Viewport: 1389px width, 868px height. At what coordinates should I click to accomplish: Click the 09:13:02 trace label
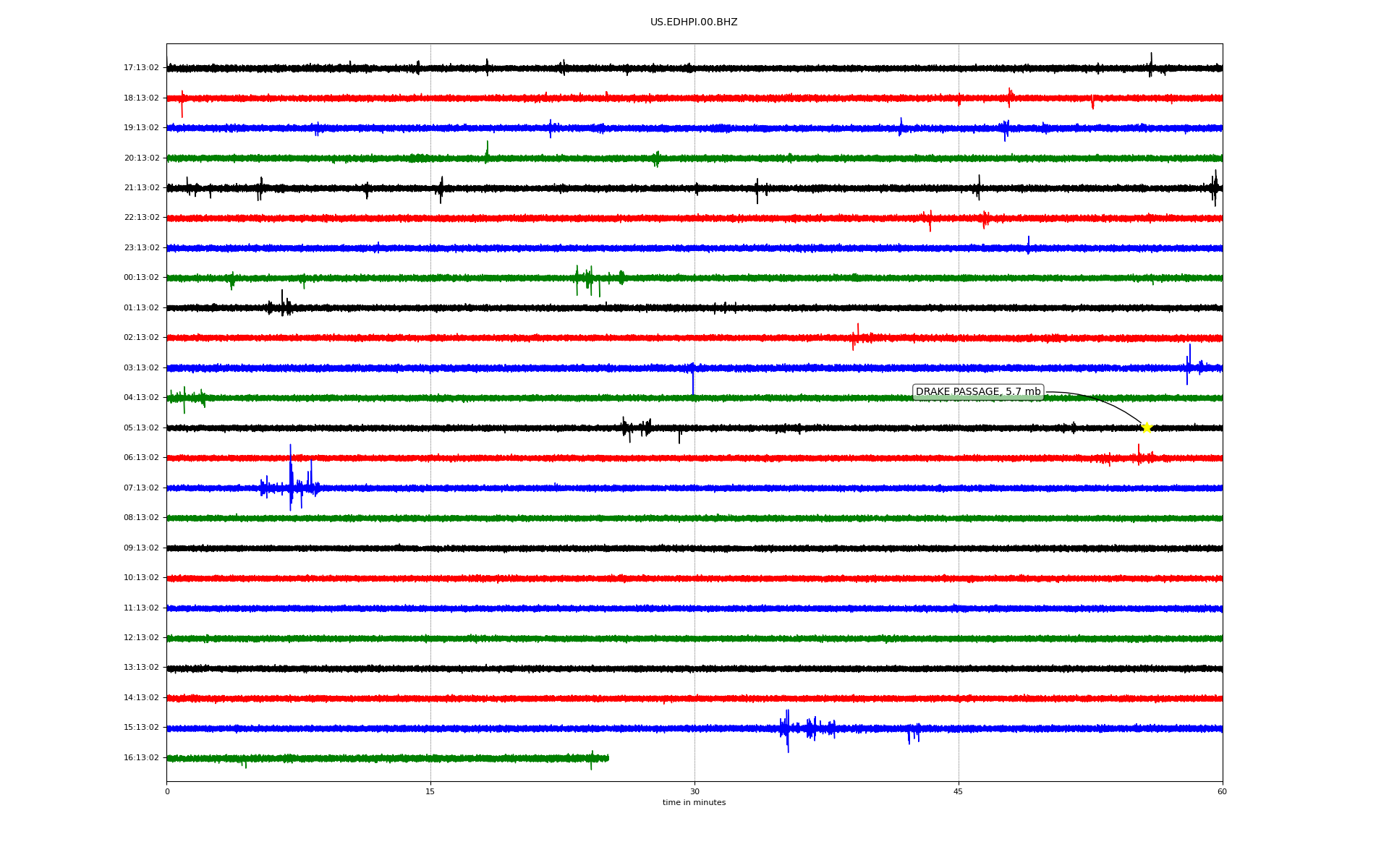(x=141, y=548)
